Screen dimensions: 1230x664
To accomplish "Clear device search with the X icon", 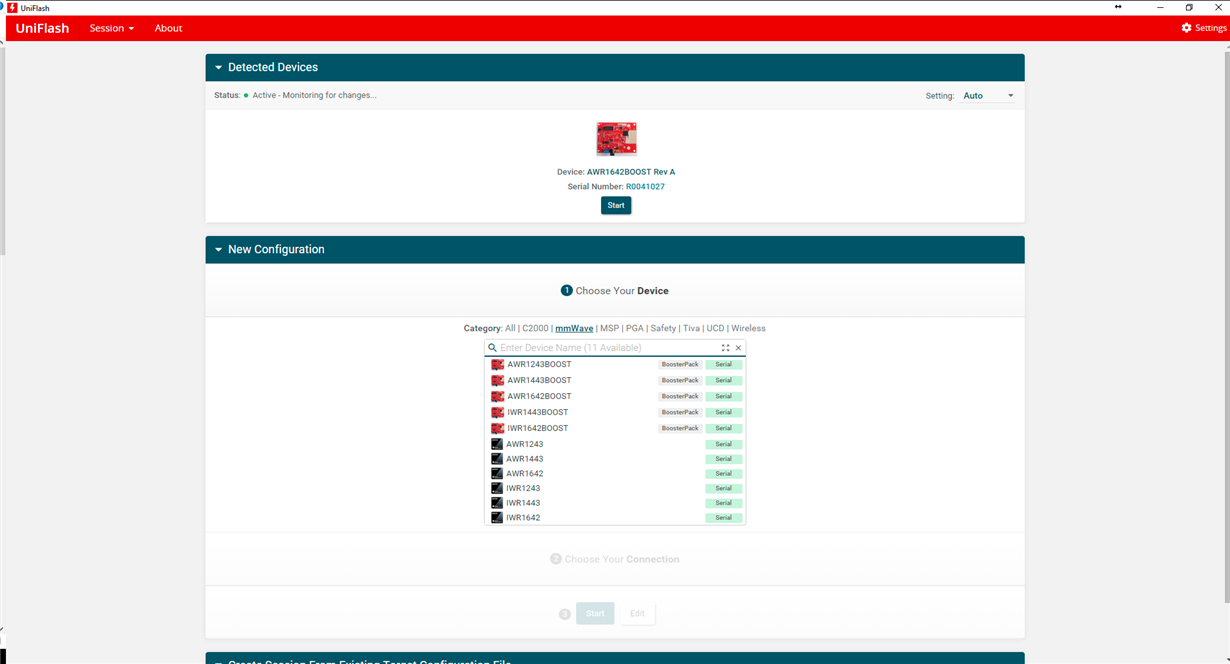I will click(x=739, y=348).
